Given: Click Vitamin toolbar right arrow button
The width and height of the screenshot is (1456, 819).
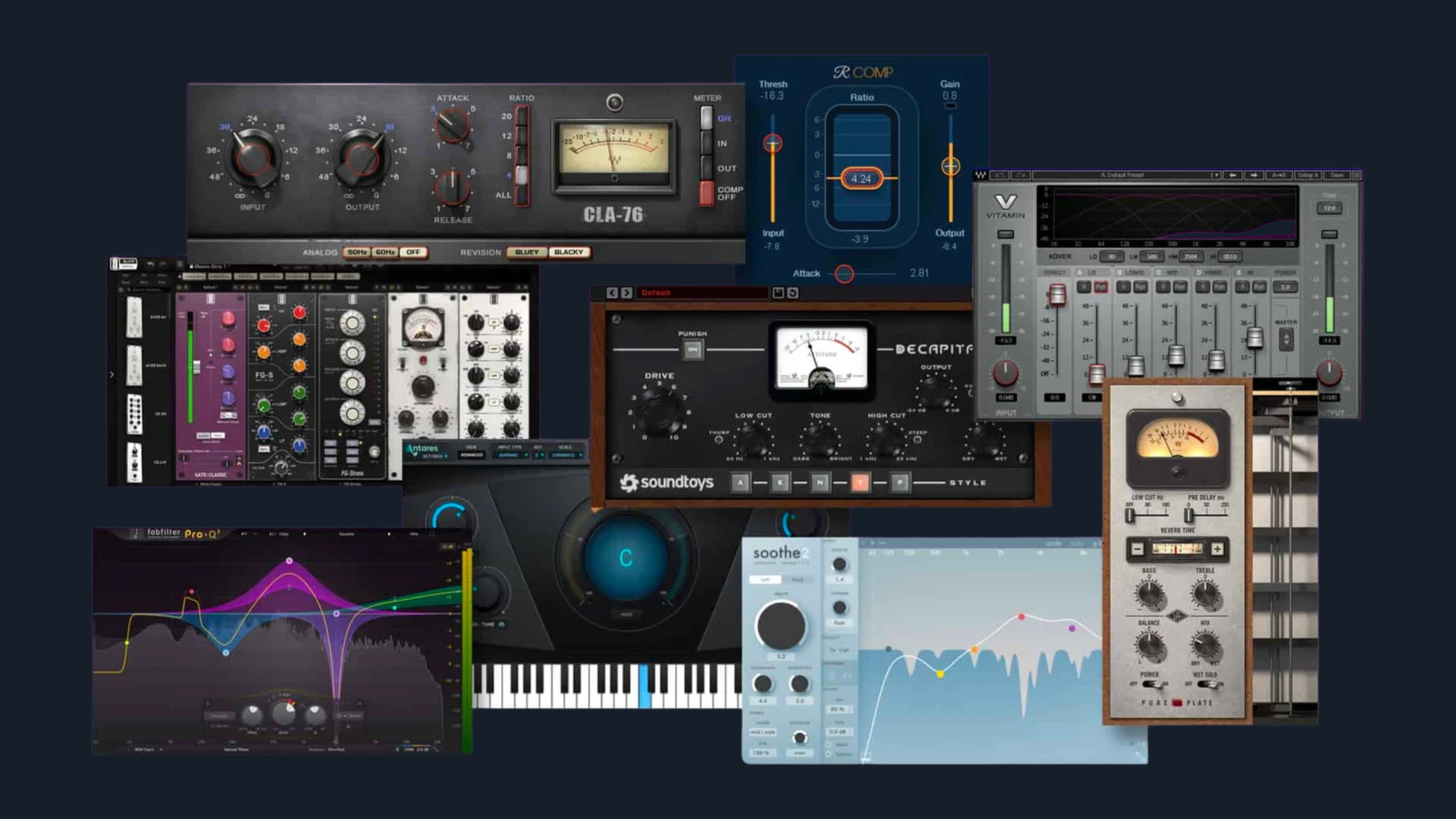Looking at the screenshot, I should (x=1254, y=175).
